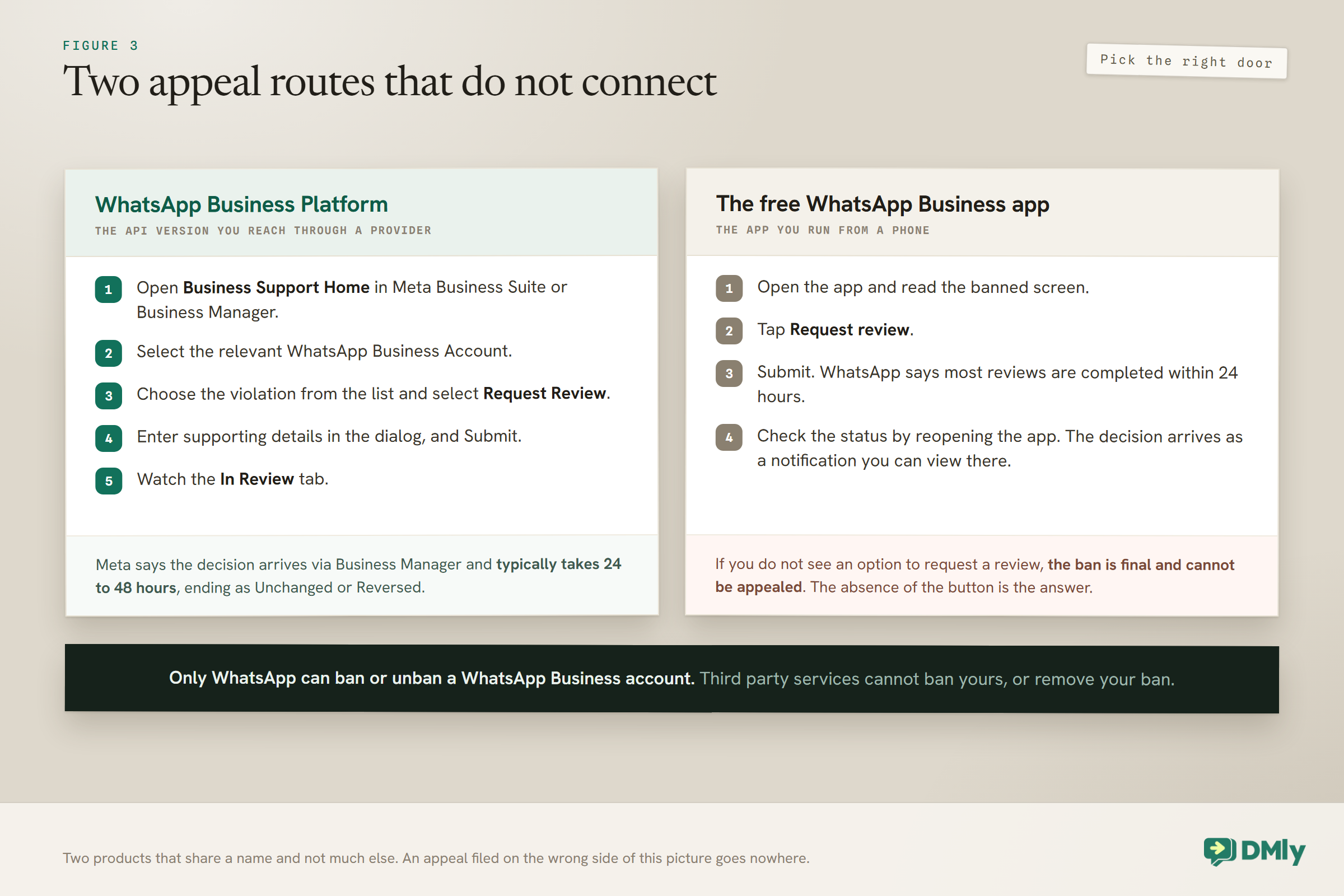Click the bold 'Business Support Home' text
The height and width of the screenshot is (896, 1344).
276,287
